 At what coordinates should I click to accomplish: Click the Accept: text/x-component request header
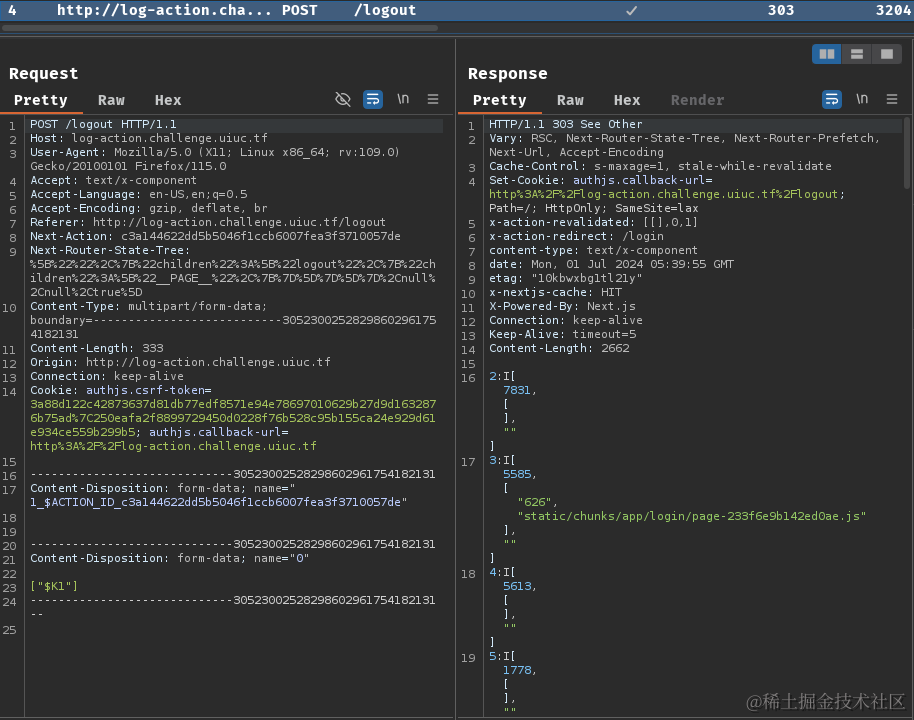pos(114,180)
